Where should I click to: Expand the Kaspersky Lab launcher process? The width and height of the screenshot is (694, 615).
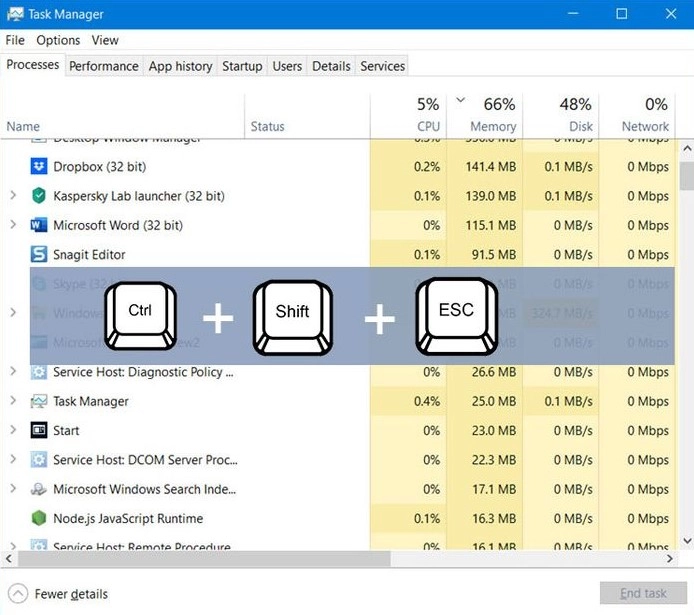tap(13, 196)
